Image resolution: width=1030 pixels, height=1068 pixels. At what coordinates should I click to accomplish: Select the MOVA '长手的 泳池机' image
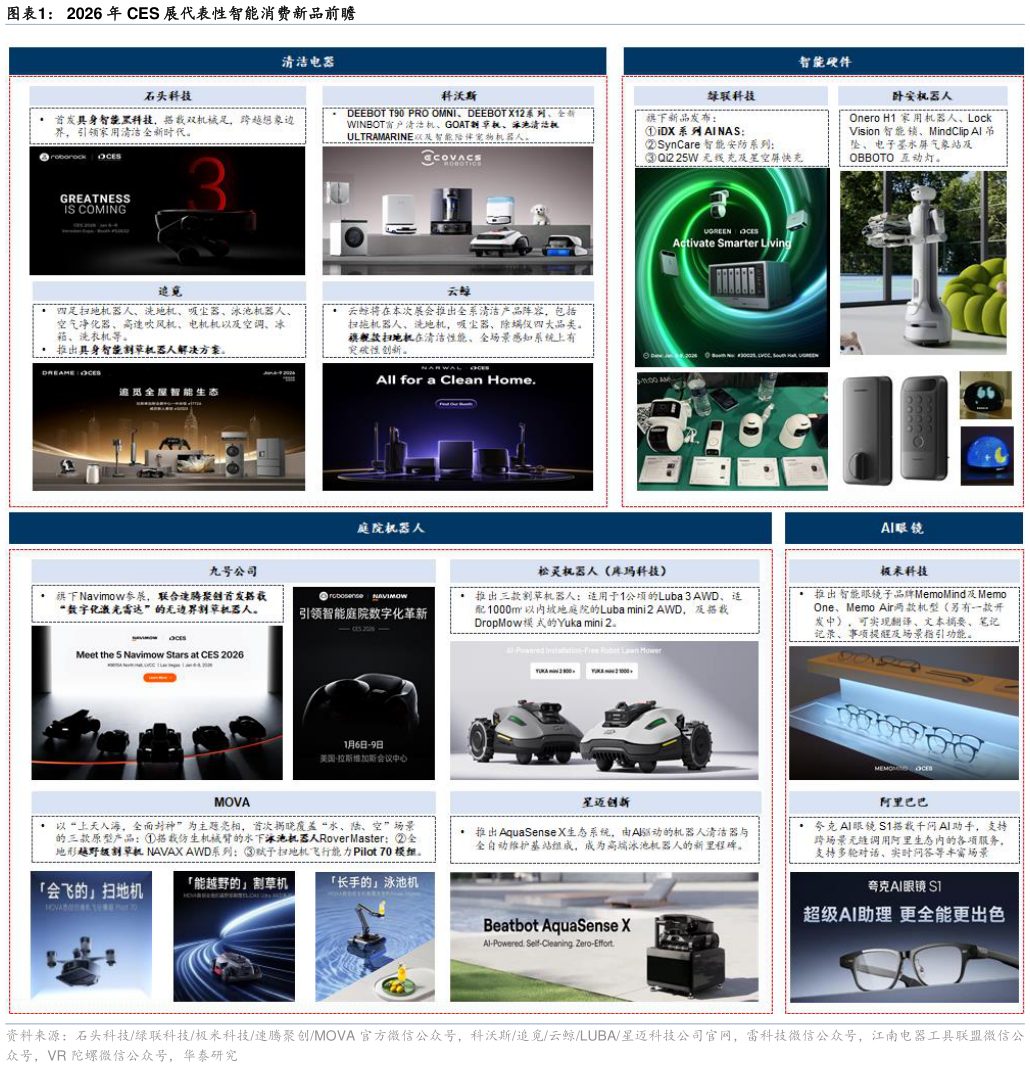click(x=375, y=936)
